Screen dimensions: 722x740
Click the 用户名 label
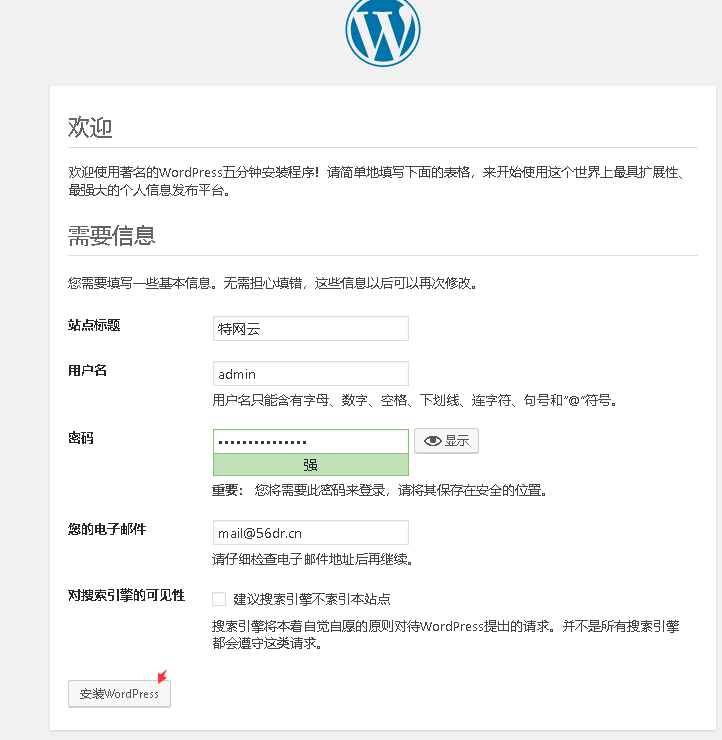87,370
